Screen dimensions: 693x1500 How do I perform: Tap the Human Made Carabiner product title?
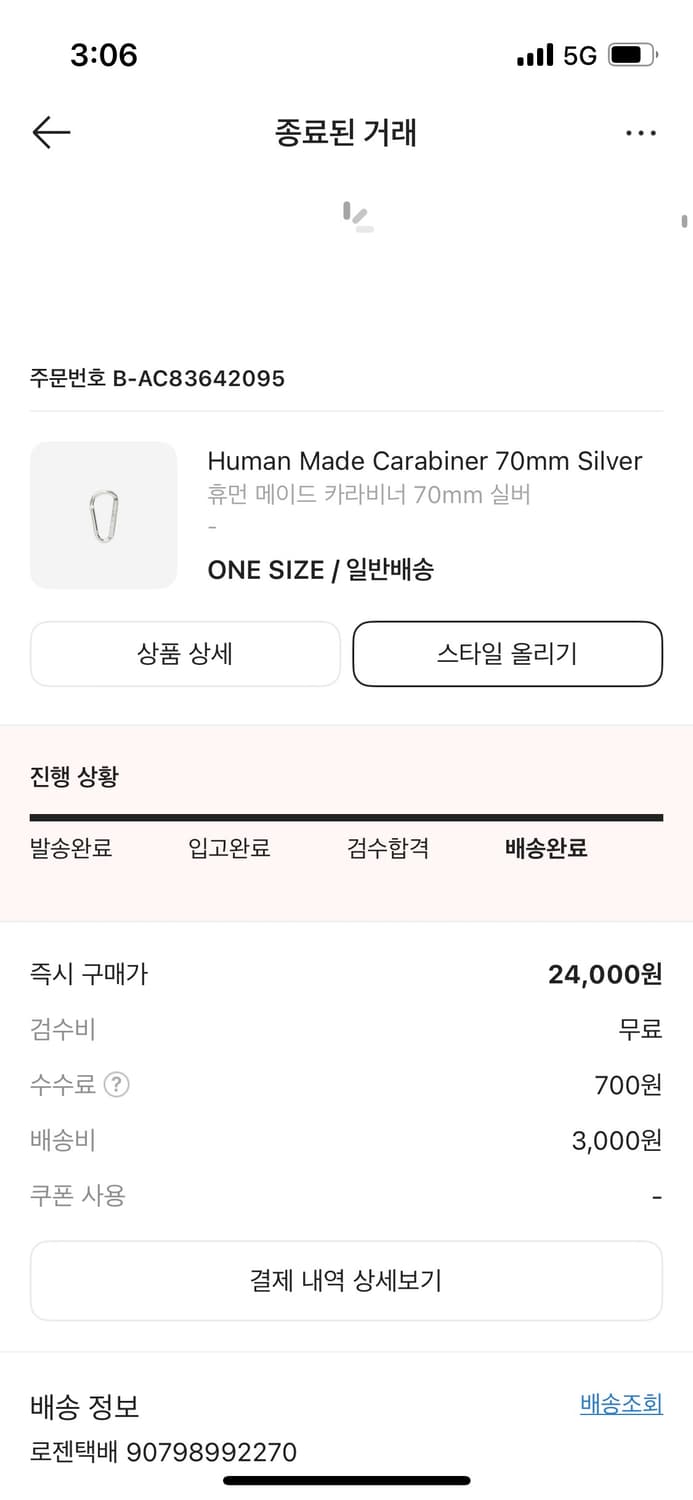[x=424, y=461]
